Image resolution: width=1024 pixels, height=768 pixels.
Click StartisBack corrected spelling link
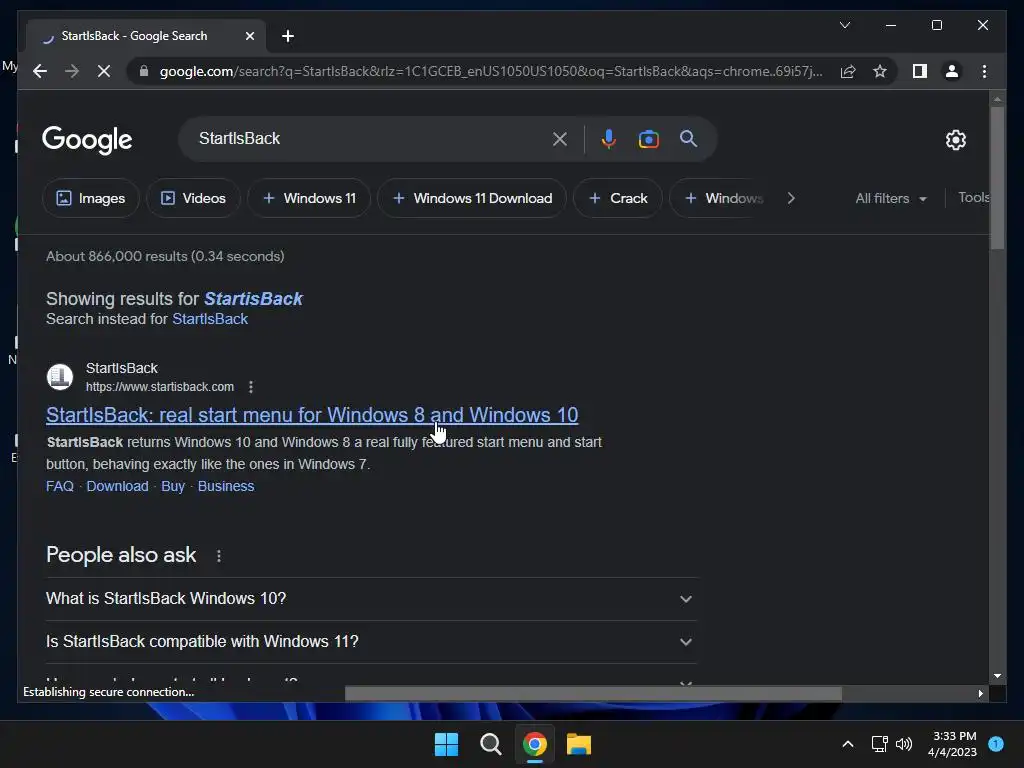pos(253,298)
